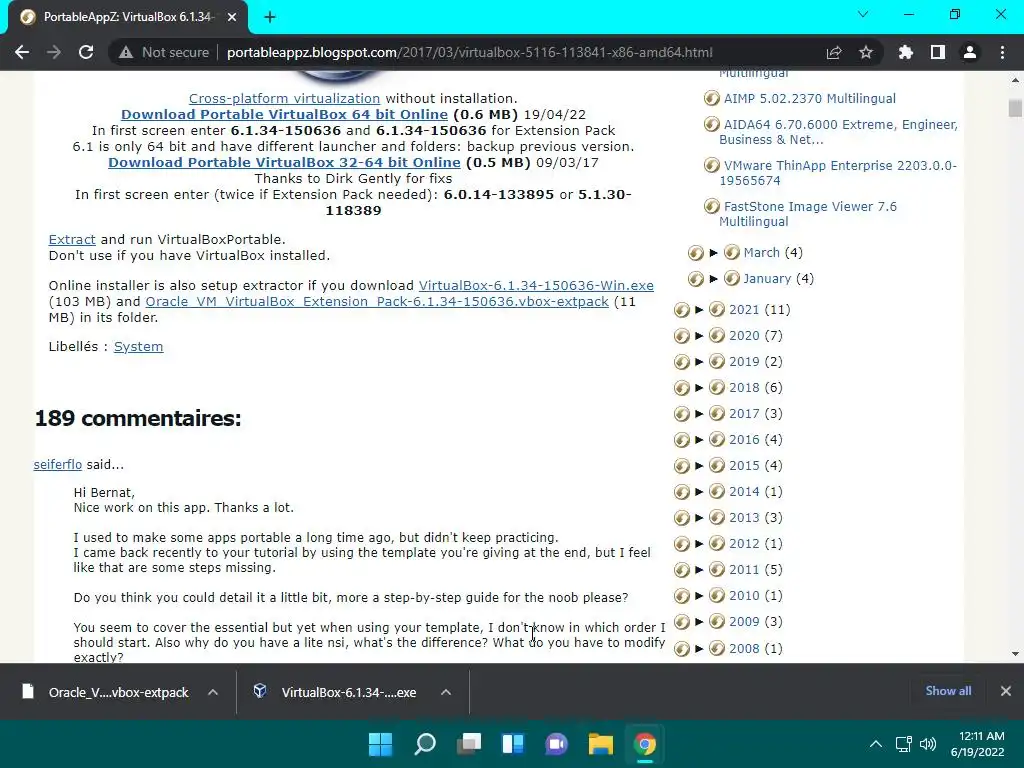Open downloaded VirtualBox-6.1.34 exe file

coord(334,692)
